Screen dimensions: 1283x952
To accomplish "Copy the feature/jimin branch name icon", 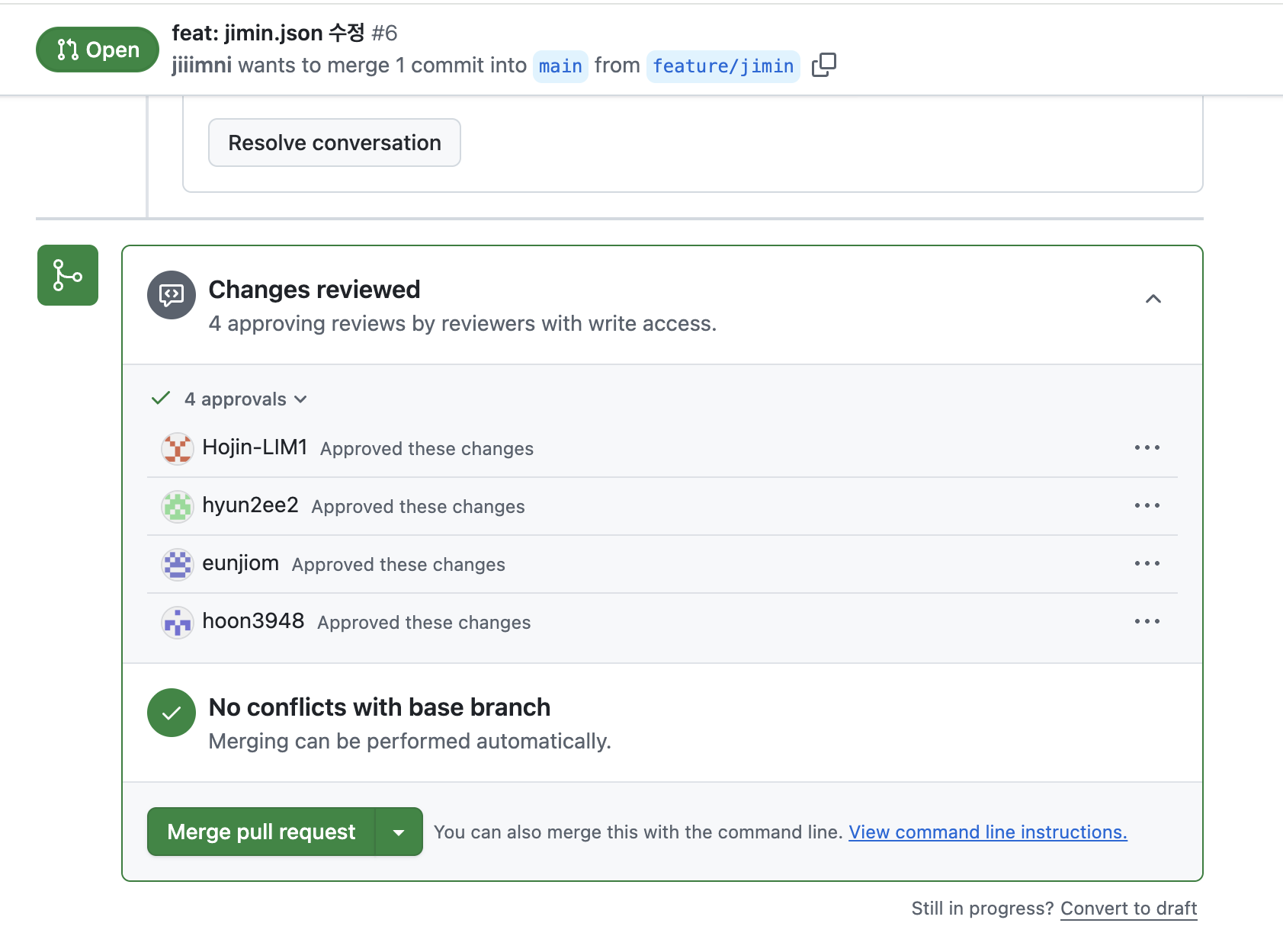I will click(x=823, y=66).
